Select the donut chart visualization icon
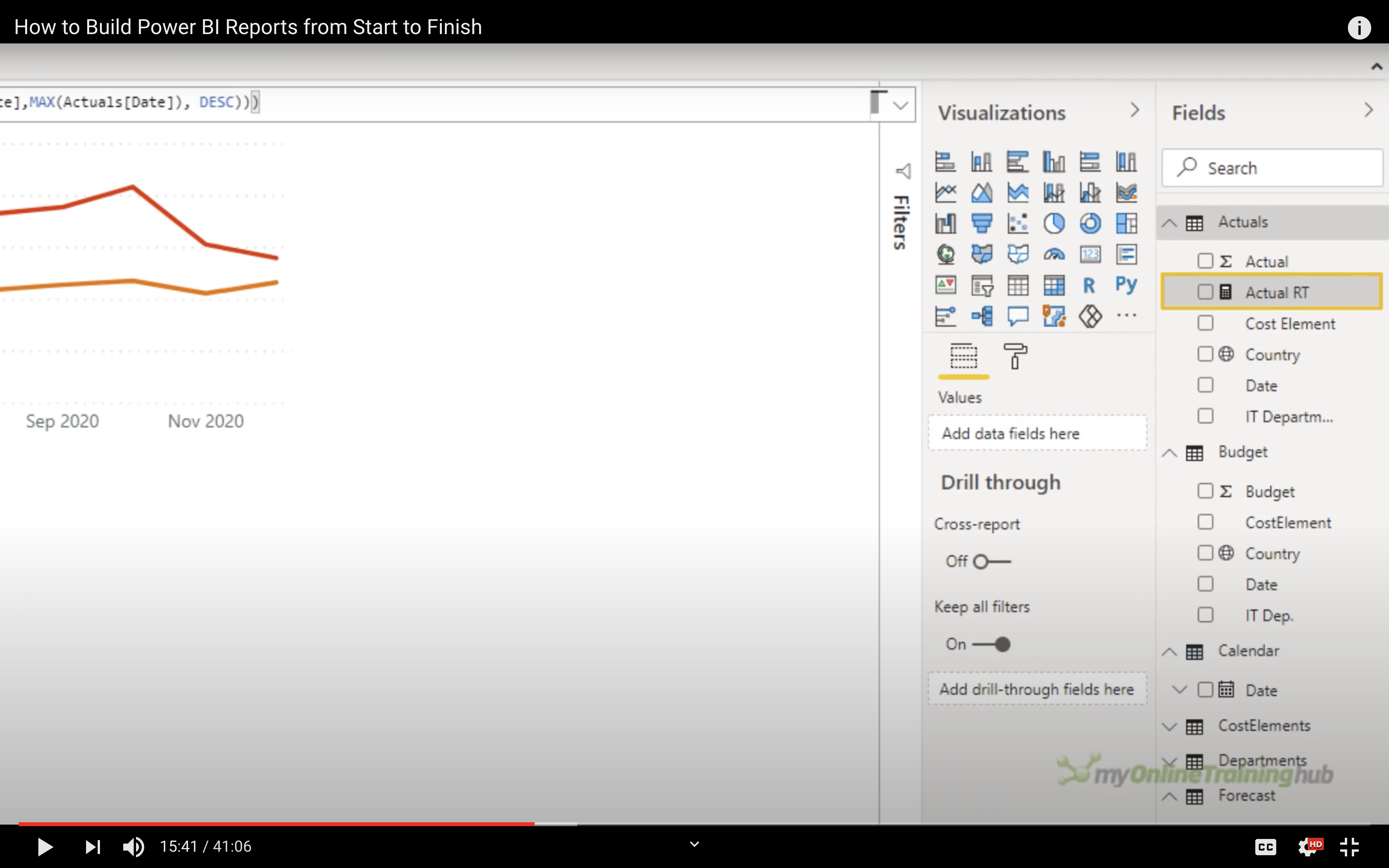 pos(1090,223)
